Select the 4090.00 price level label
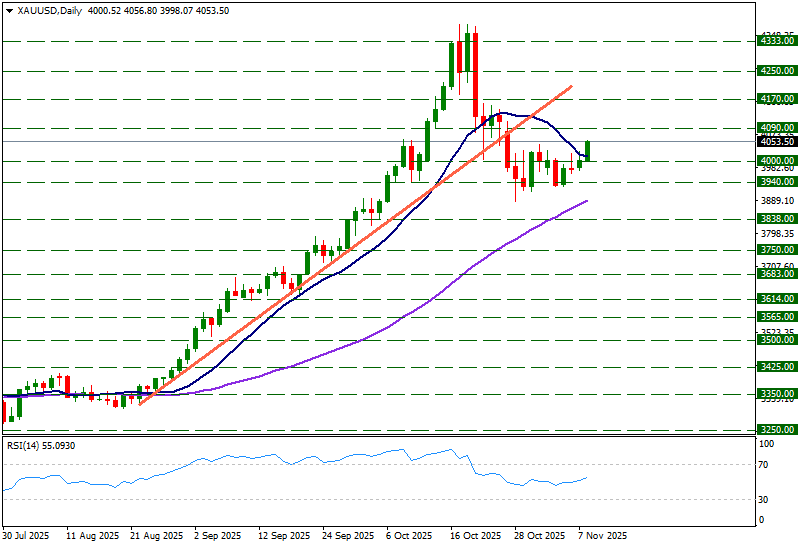 (776, 128)
